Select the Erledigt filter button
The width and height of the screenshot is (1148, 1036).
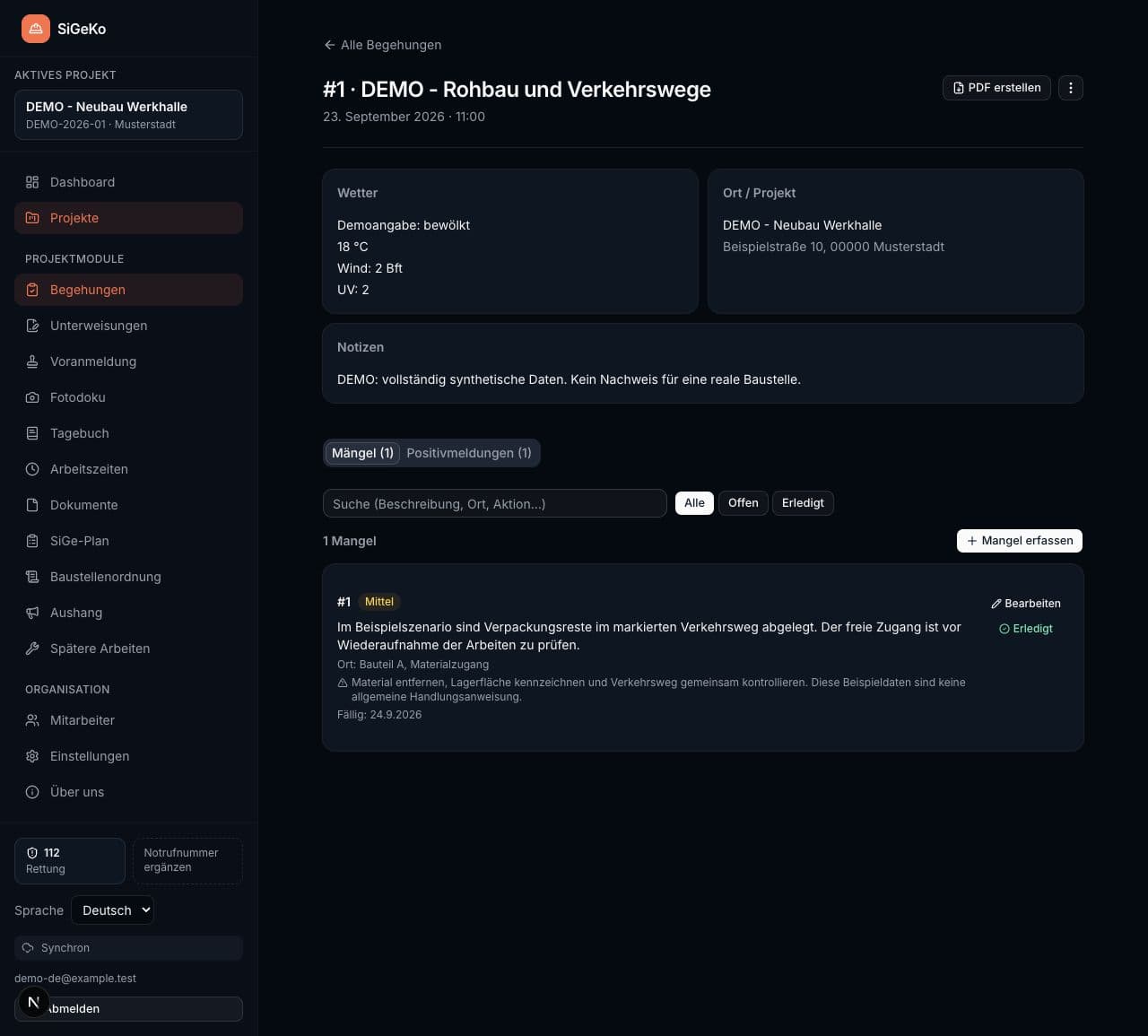point(803,503)
